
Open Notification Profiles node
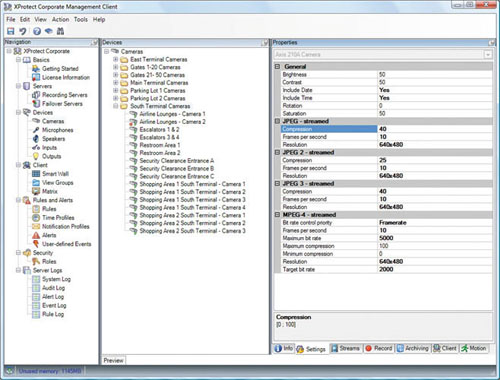tap(66, 226)
